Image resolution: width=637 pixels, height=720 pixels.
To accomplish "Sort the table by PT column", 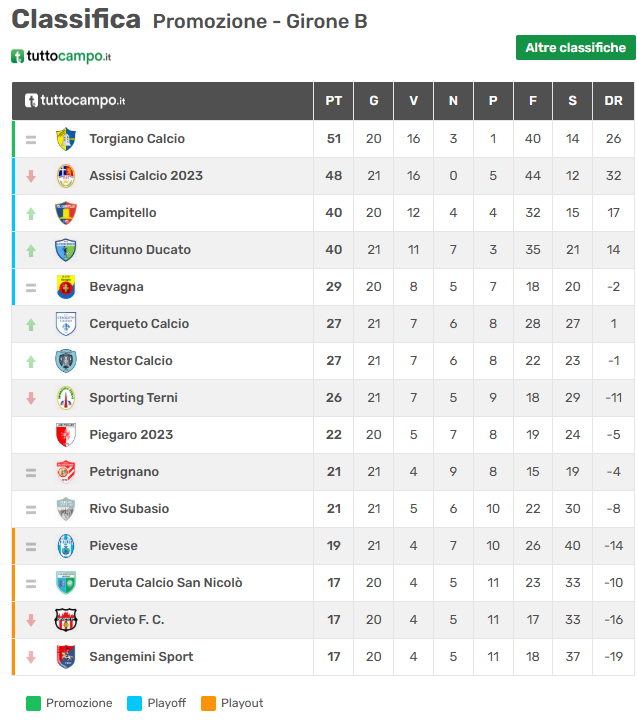I will click(x=334, y=101).
